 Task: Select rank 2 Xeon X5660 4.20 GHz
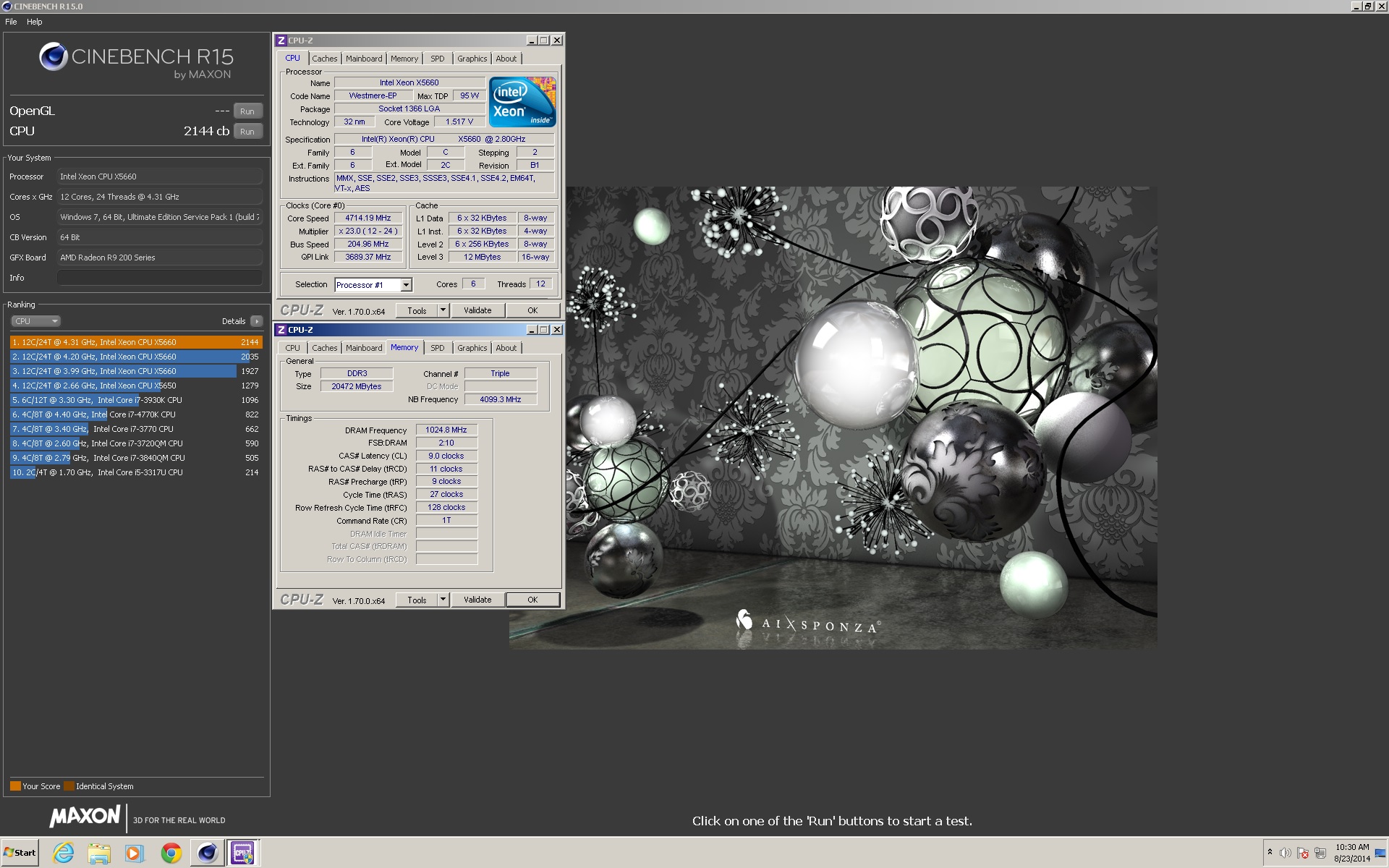[136, 357]
